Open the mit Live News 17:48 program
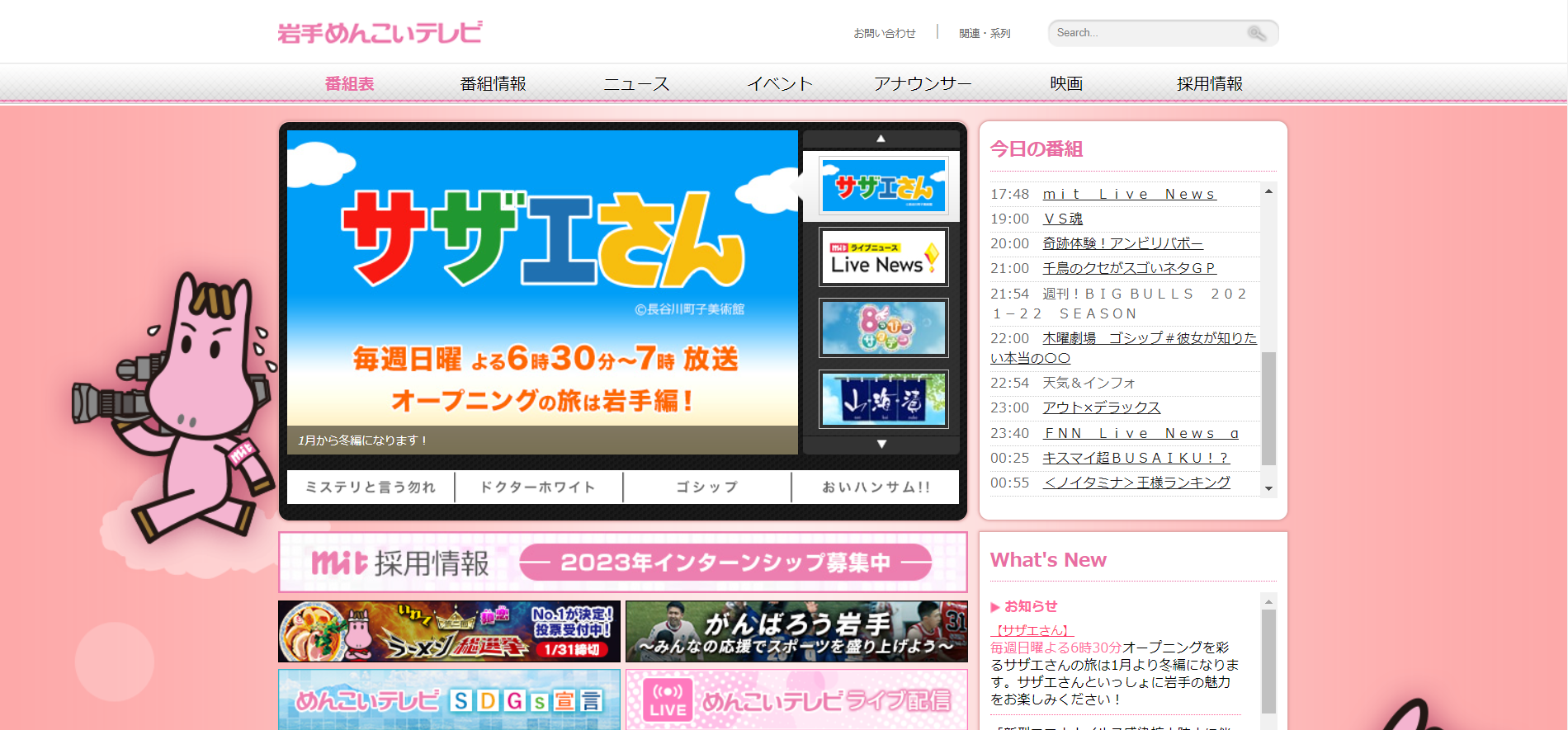The image size is (1568, 730). [x=1129, y=194]
